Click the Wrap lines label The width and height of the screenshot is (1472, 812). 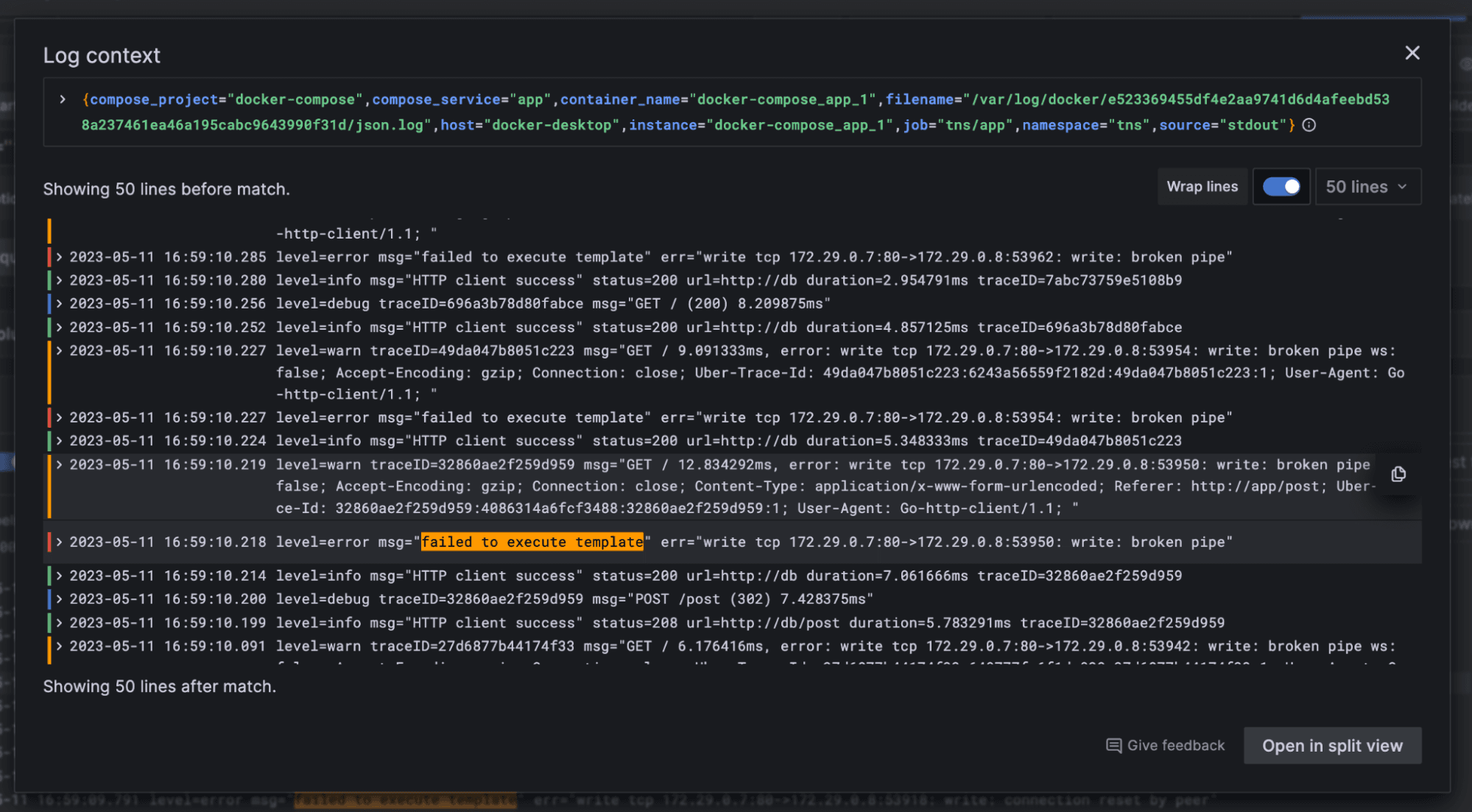1202,187
